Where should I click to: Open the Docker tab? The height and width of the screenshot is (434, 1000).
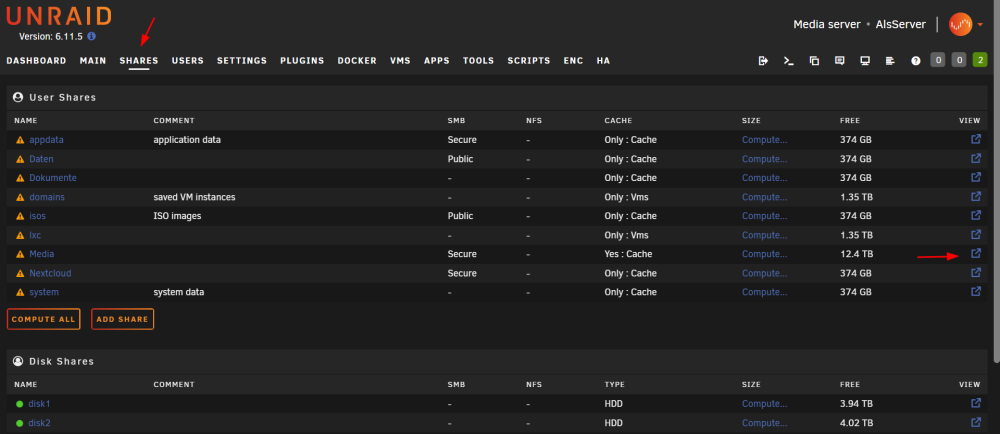[357, 61]
